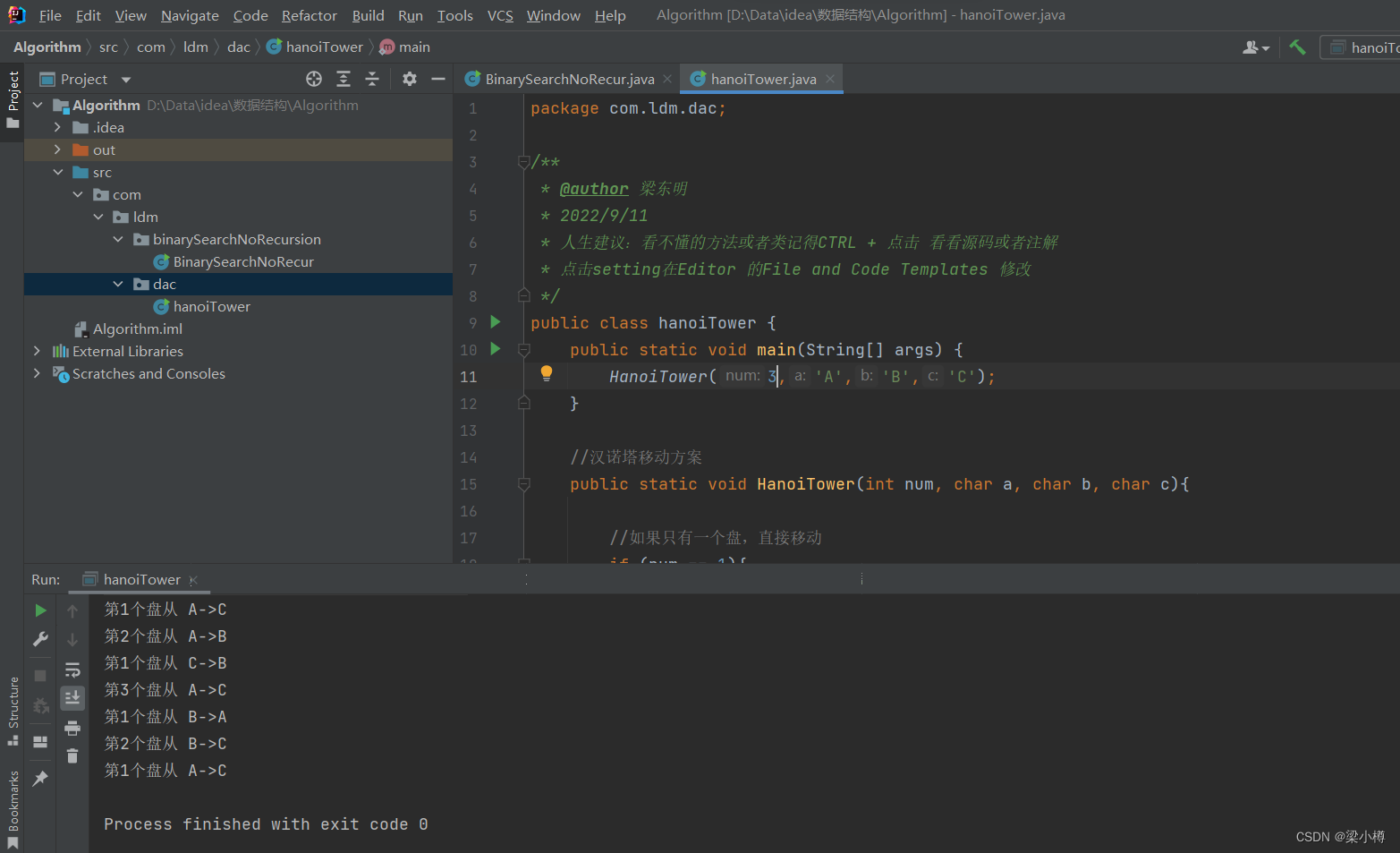Image resolution: width=1400 pixels, height=853 pixels.
Task: Place cursor on 'Process finished with exit code 0'
Action: [266, 824]
